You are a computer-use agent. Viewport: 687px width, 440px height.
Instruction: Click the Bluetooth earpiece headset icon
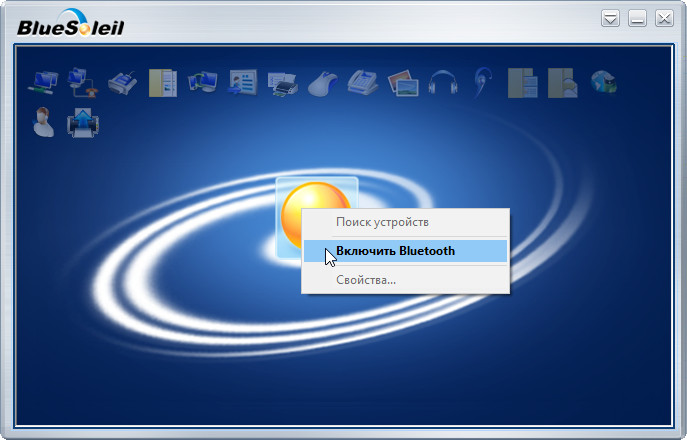pyautogui.click(x=483, y=82)
